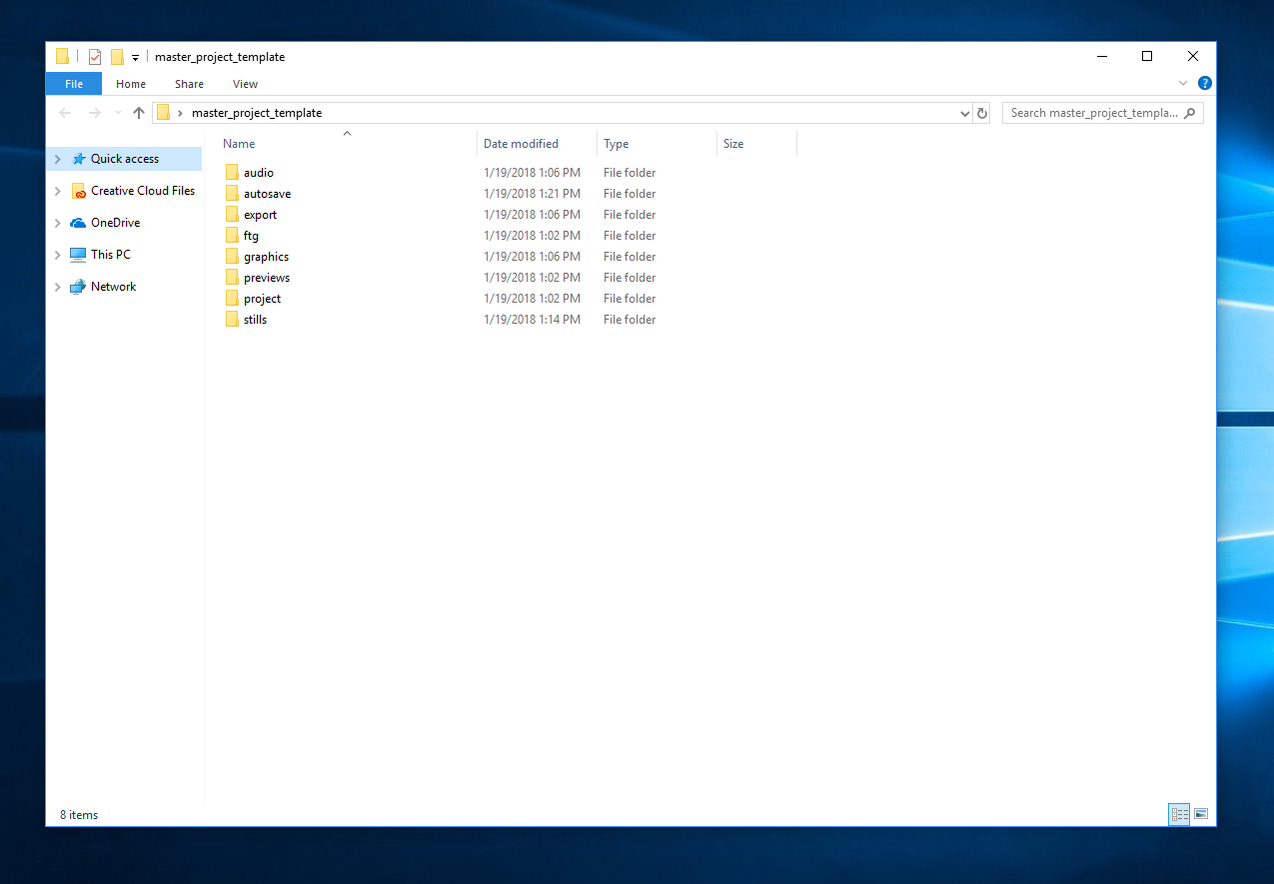Open the File ribbon tab
Image resolution: width=1274 pixels, height=884 pixels.
[74, 84]
